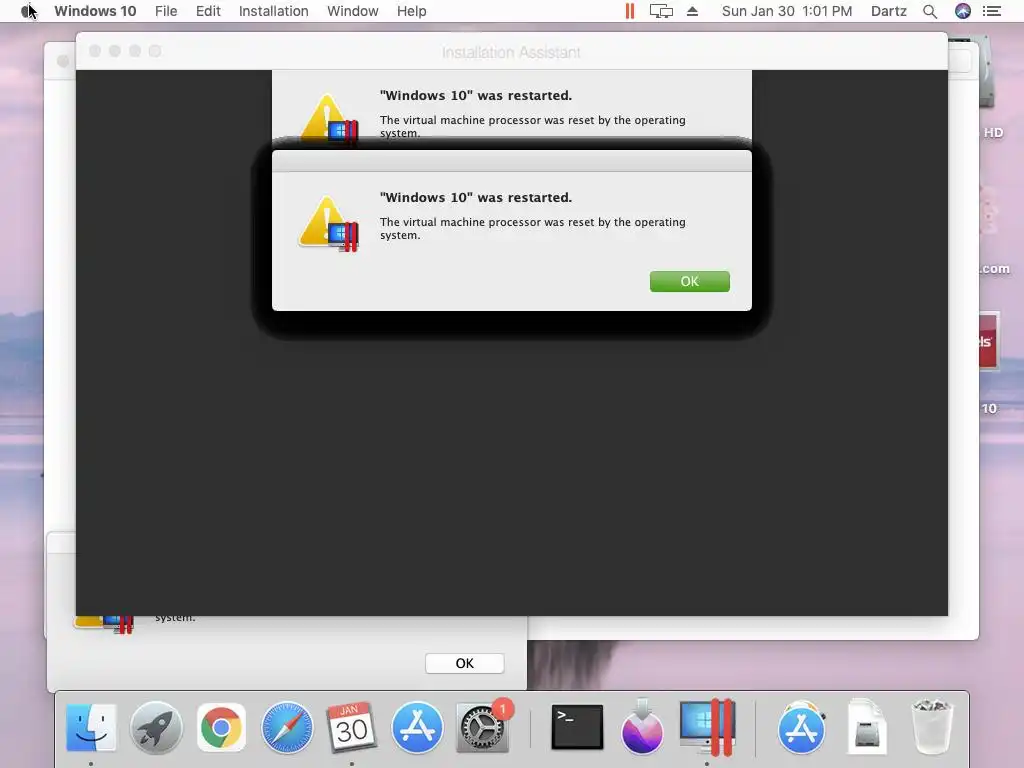Open the App Store icon right of the Dock divider

click(x=801, y=727)
